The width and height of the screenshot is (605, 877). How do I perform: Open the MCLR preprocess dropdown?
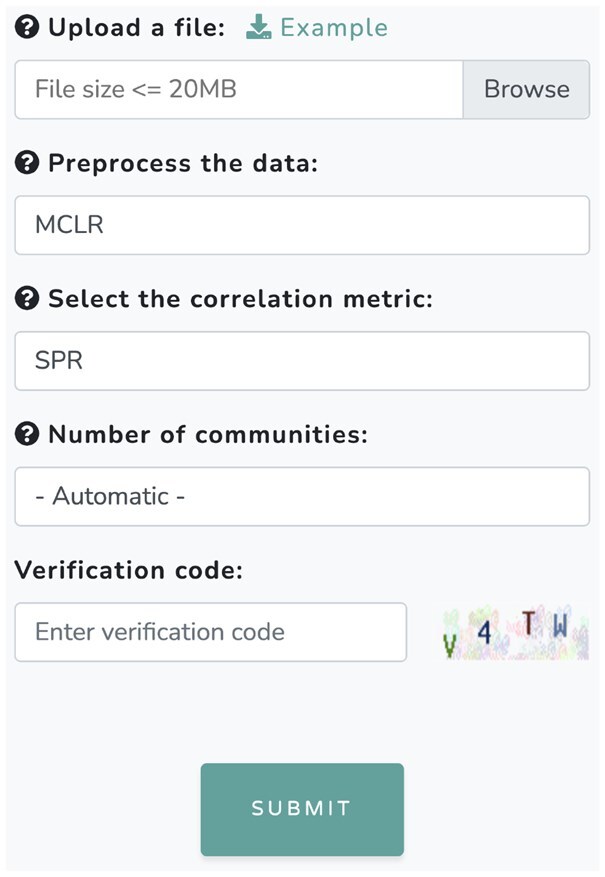pyautogui.click(x=302, y=225)
